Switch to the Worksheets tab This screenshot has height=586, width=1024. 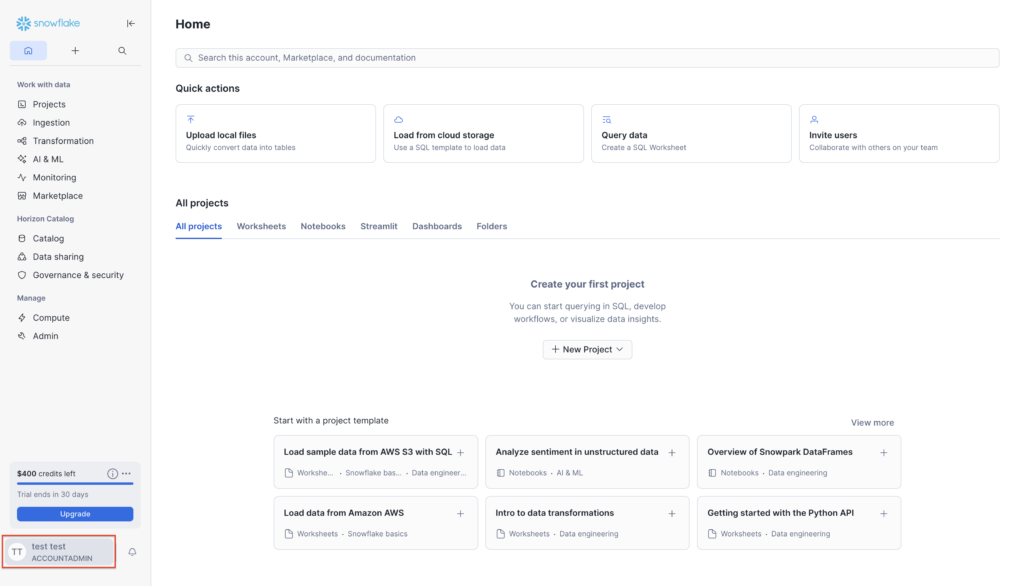[261, 226]
